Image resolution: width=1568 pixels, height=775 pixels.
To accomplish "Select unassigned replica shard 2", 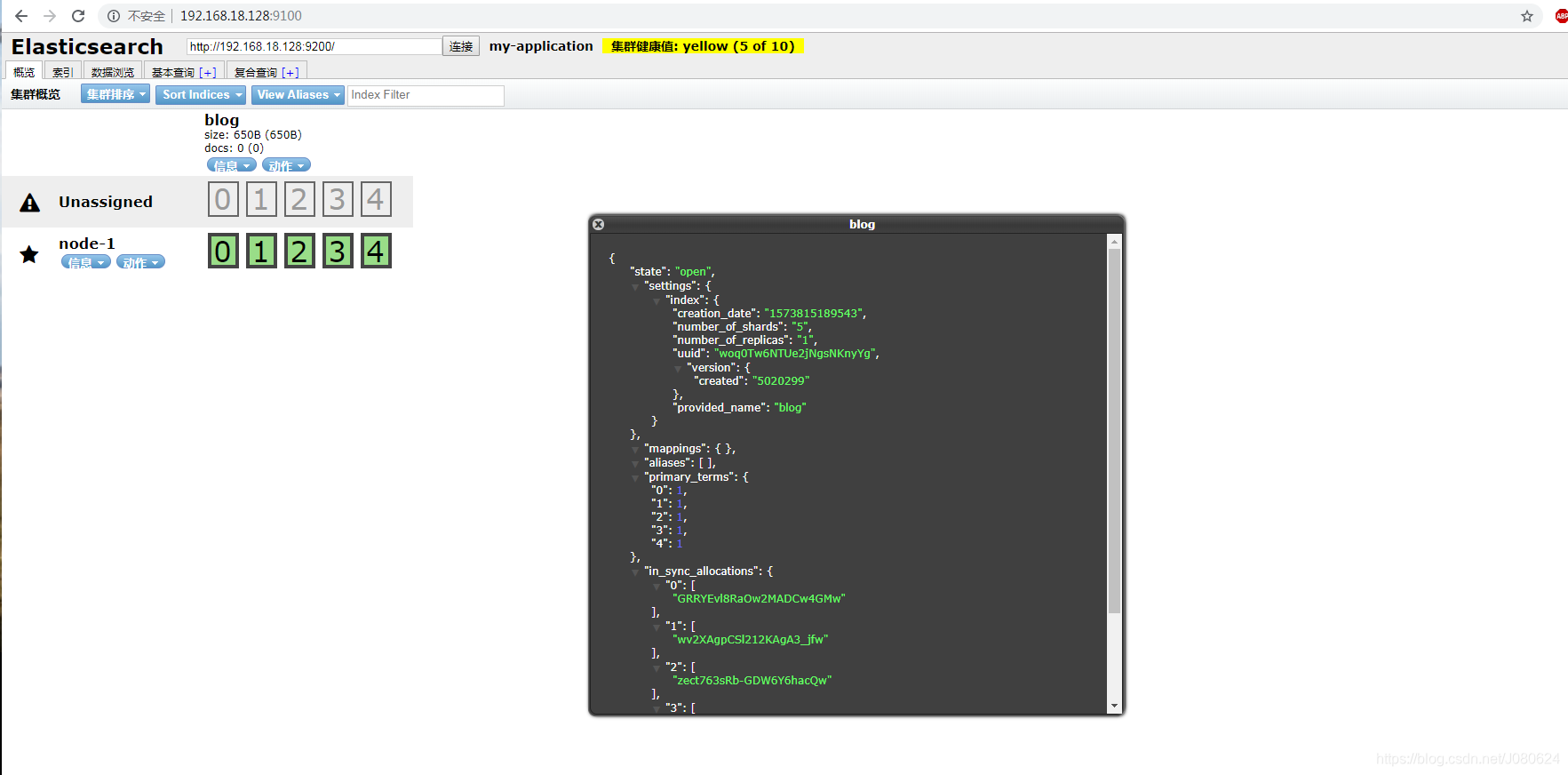I will pos(299,199).
